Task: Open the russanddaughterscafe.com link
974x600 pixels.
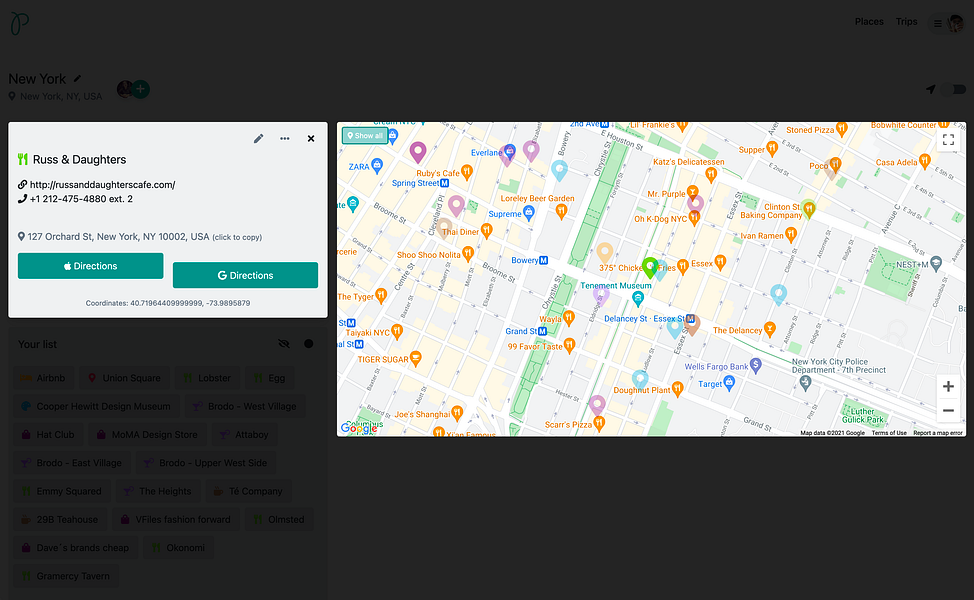Action: pos(102,184)
